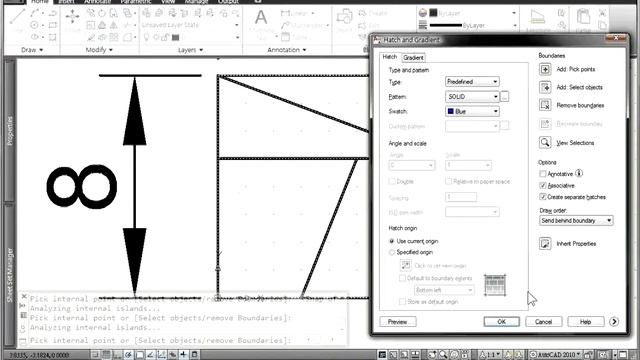Check Relative to paper space
The width and height of the screenshot is (640, 360).
click(449, 181)
